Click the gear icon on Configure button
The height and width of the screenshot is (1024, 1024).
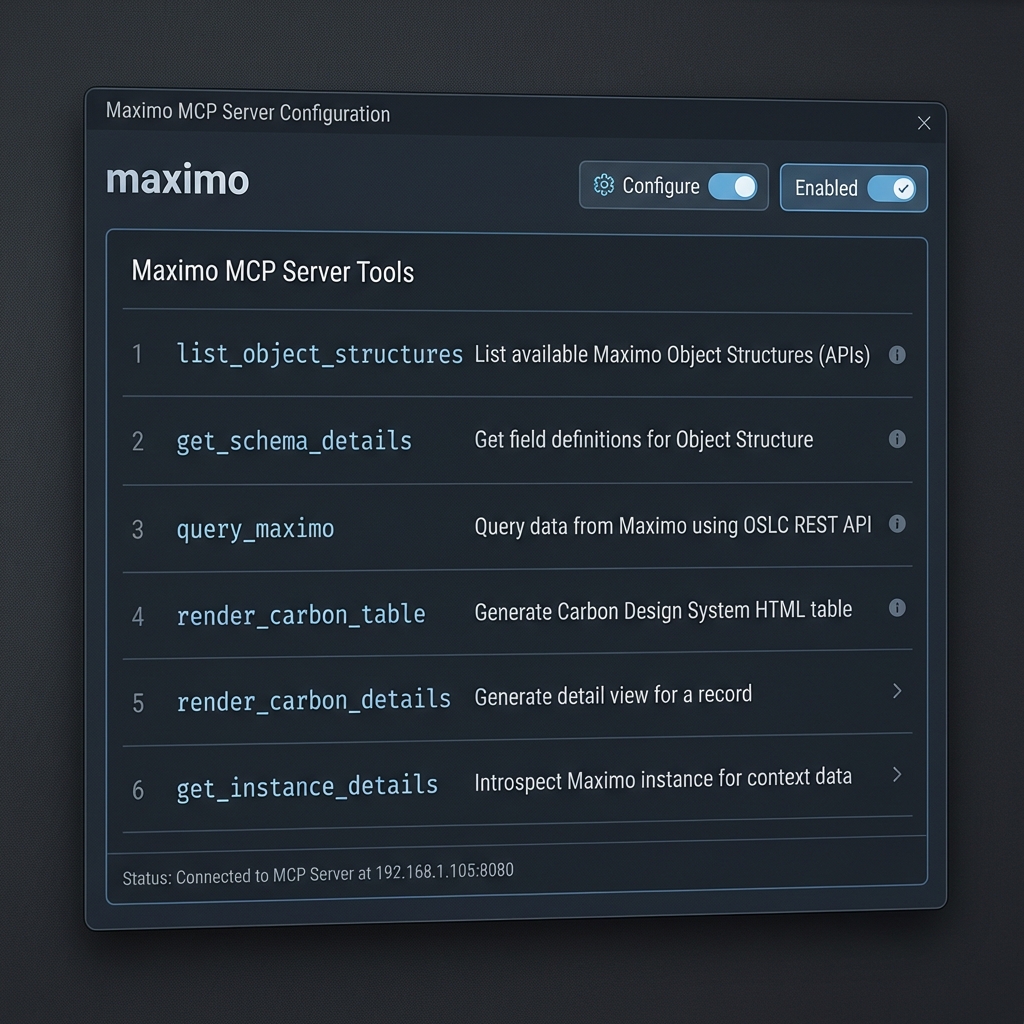[x=604, y=185]
